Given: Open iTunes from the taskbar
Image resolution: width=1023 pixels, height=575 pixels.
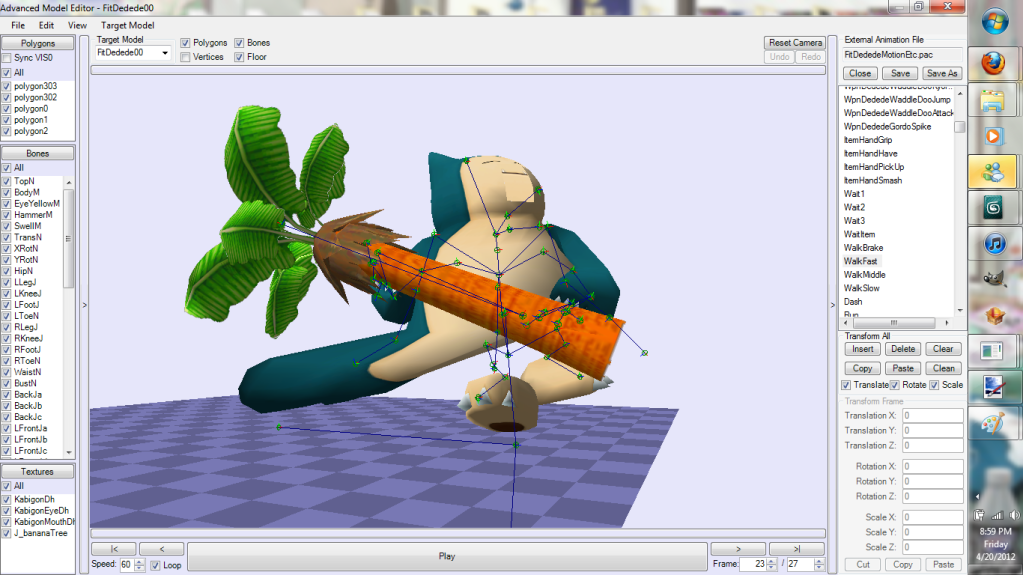Looking at the screenshot, I should (993, 245).
